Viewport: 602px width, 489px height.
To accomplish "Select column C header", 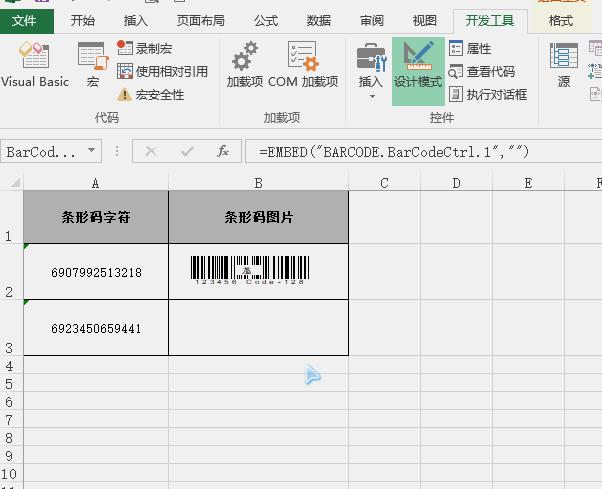I will click(384, 183).
